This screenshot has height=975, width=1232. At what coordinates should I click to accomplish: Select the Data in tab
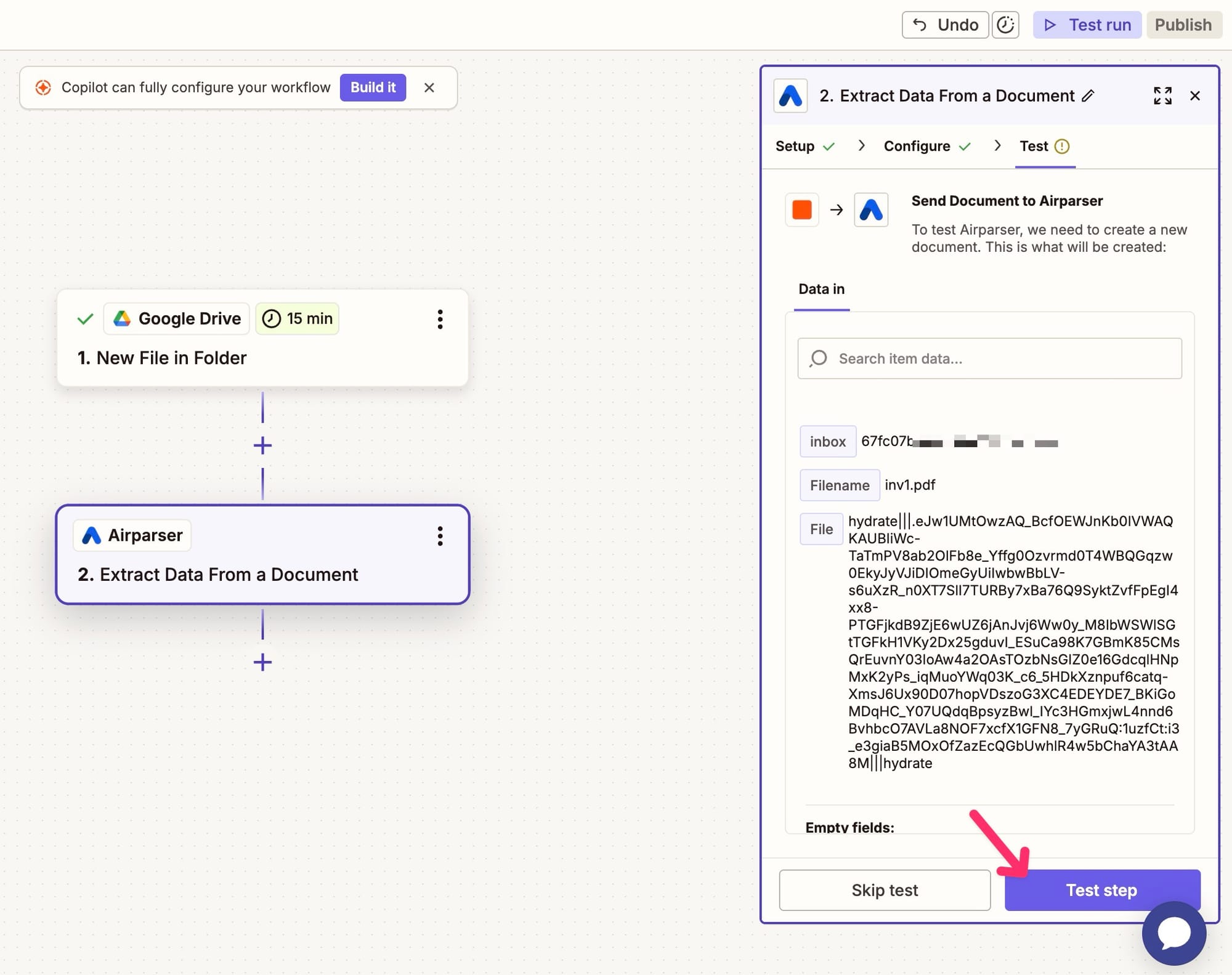pyautogui.click(x=821, y=289)
